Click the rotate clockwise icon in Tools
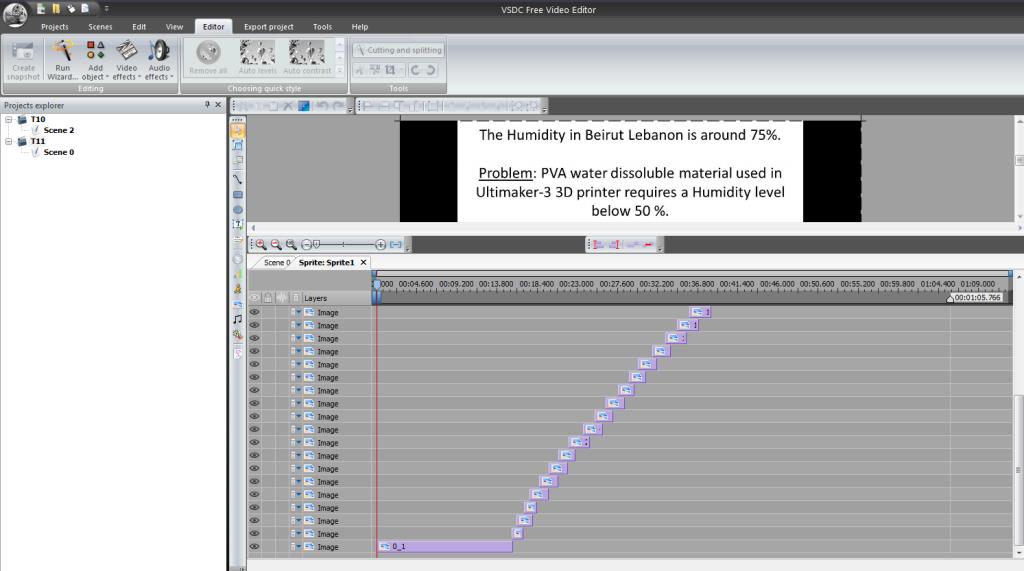The width and height of the screenshot is (1024, 571). [x=431, y=70]
